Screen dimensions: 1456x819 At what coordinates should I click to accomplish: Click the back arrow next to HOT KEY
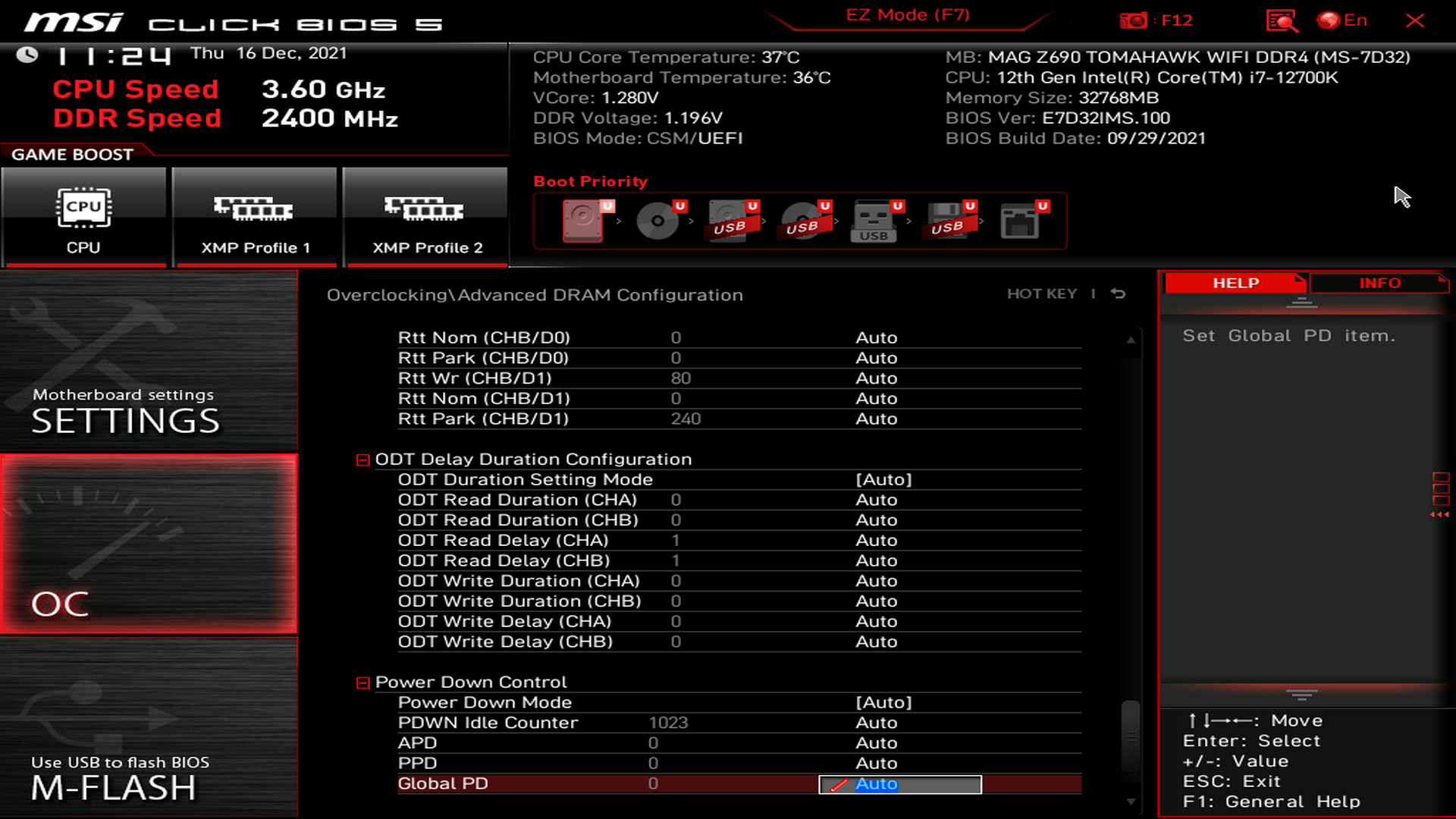tap(1118, 293)
